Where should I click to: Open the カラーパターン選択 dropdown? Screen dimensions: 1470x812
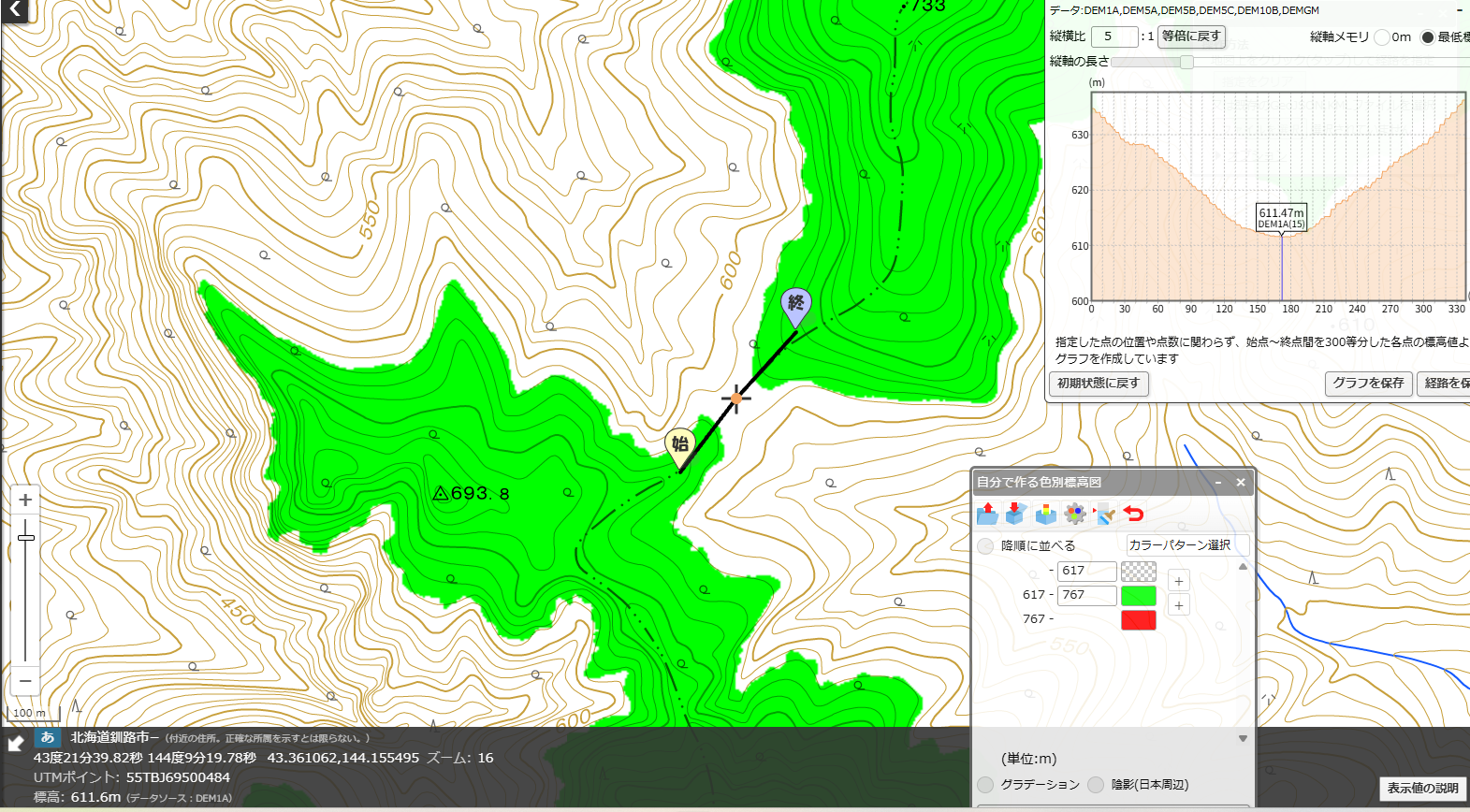[1187, 545]
